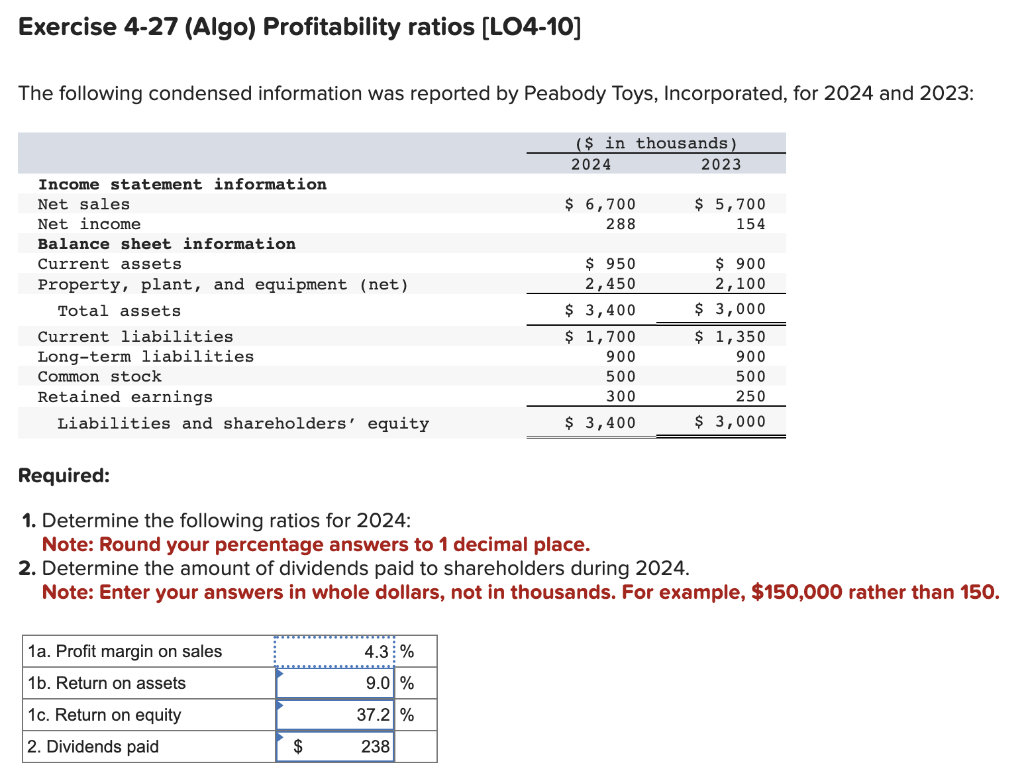Click the dollar sign beside 238
This screenshot has width=1024, height=777.
pos(296,746)
